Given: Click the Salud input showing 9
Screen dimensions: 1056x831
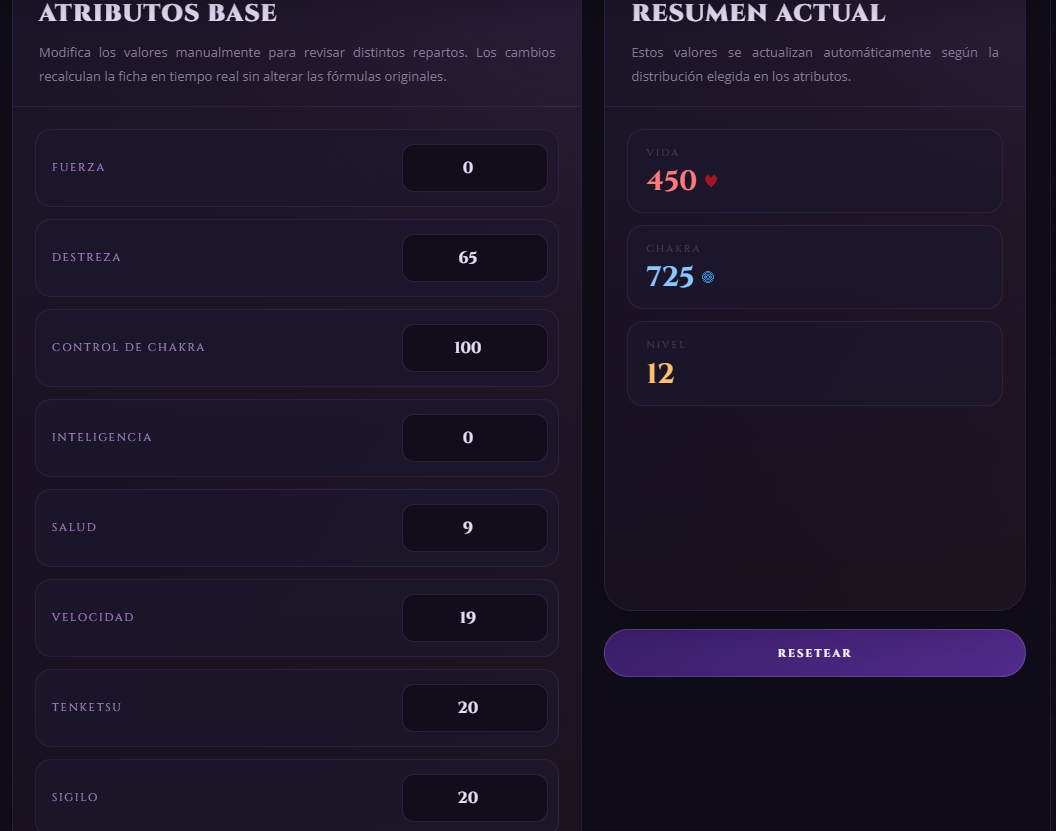Looking at the screenshot, I should 475,528.
